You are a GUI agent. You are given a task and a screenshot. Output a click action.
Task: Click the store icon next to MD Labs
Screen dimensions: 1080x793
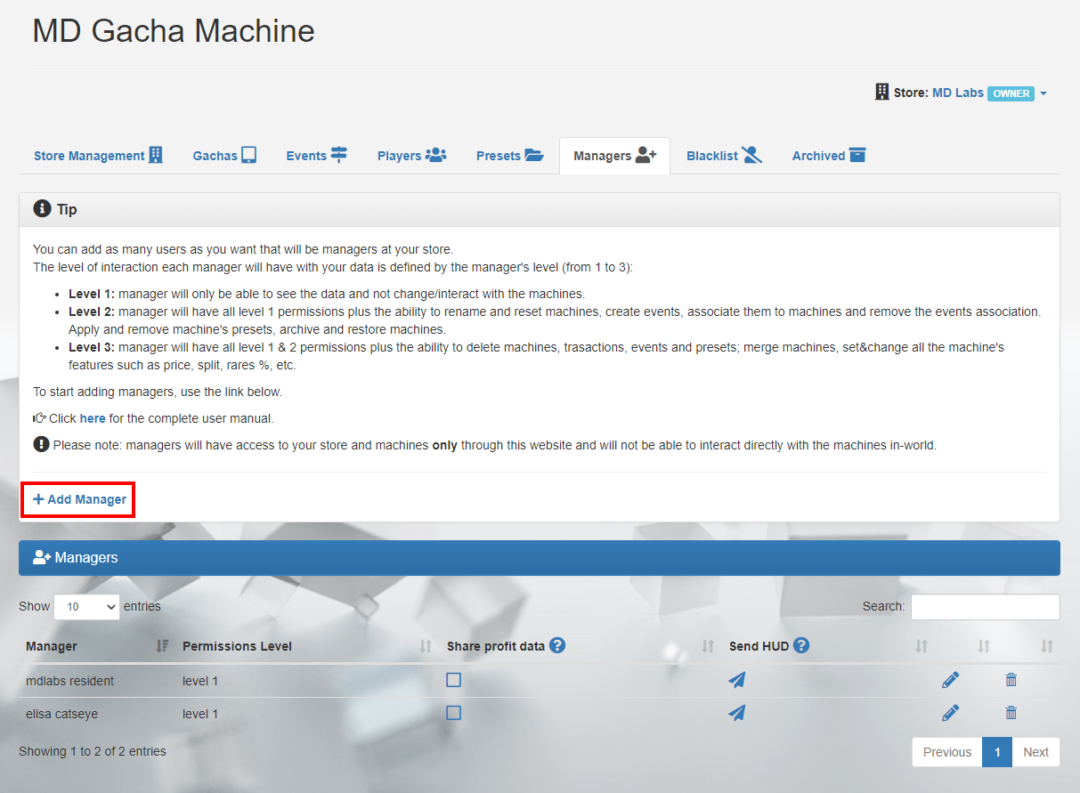(x=881, y=92)
